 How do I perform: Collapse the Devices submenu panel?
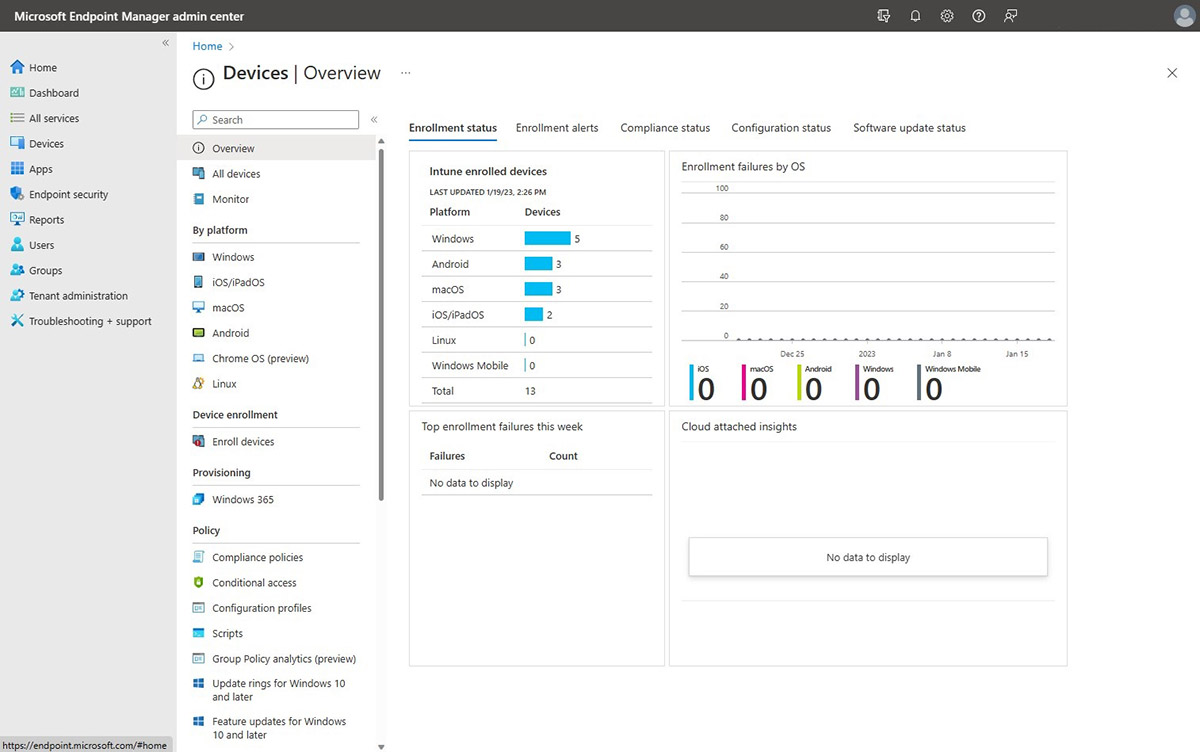point(374,120)
